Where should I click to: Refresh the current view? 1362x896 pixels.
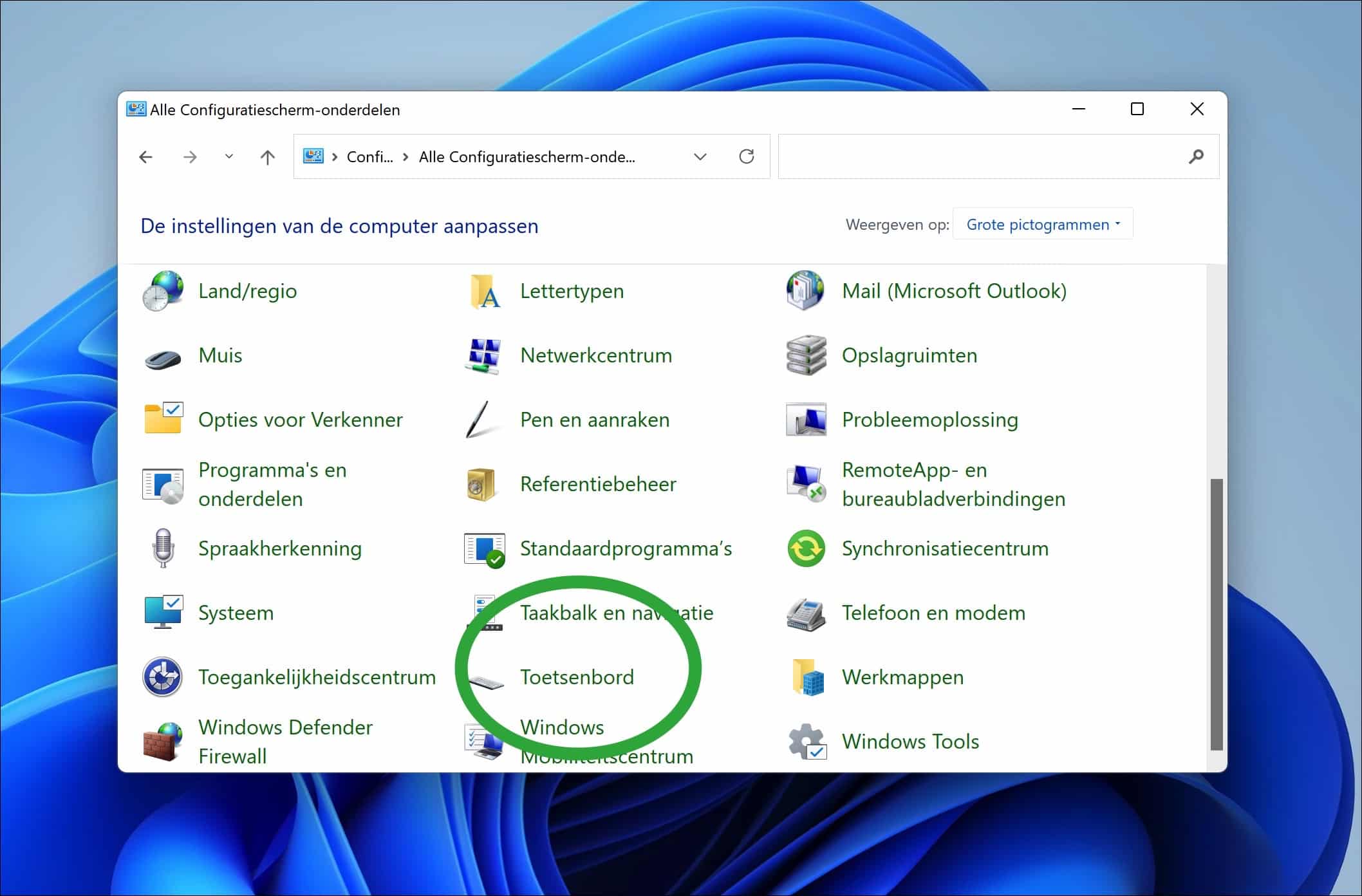[x=747, y=156]
